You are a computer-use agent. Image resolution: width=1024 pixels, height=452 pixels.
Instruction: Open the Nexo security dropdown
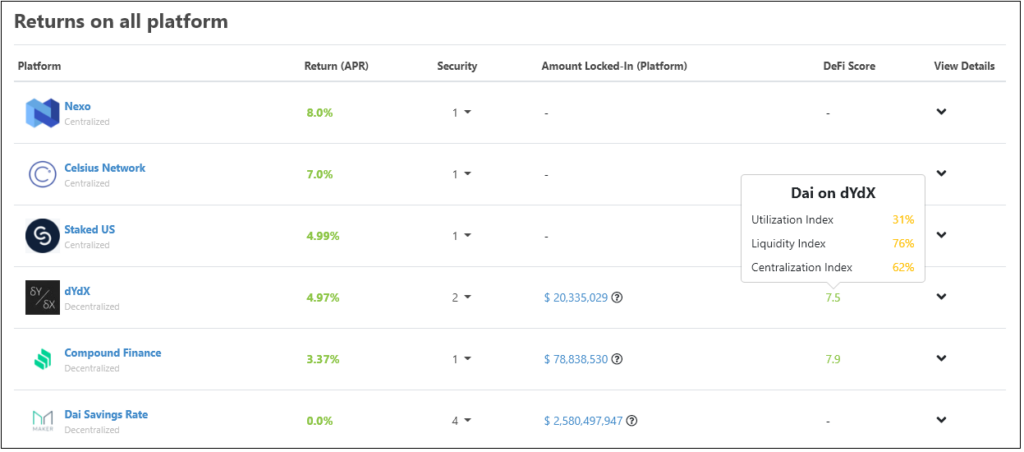(462, 113)
